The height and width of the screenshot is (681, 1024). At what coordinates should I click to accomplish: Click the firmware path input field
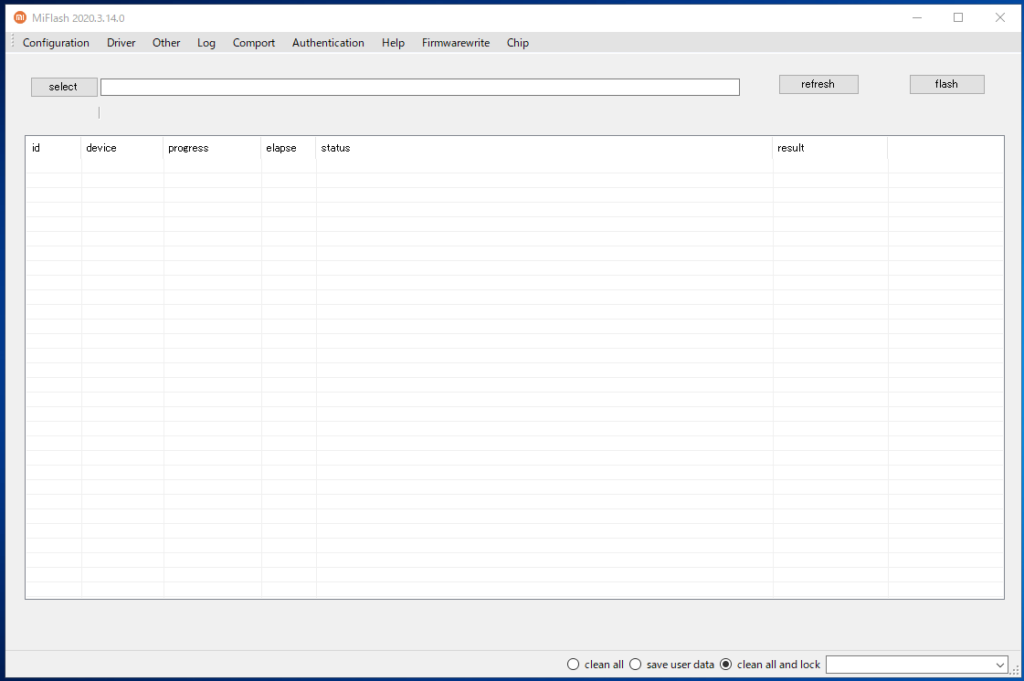[420, 86]
